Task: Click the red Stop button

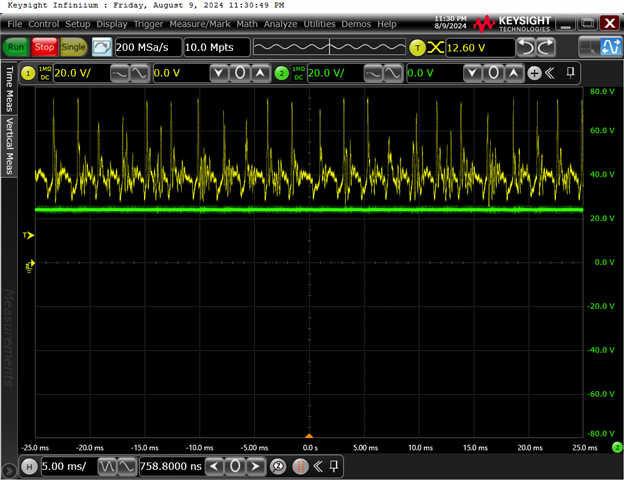Action: 44,47
